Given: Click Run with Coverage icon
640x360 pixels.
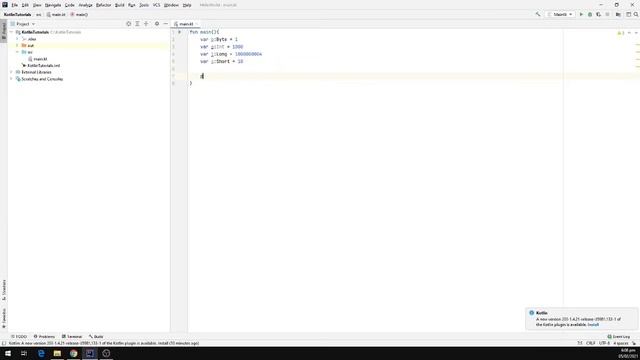Looking at the screenshot, I should pyautogui.click(x=598, y=14).
